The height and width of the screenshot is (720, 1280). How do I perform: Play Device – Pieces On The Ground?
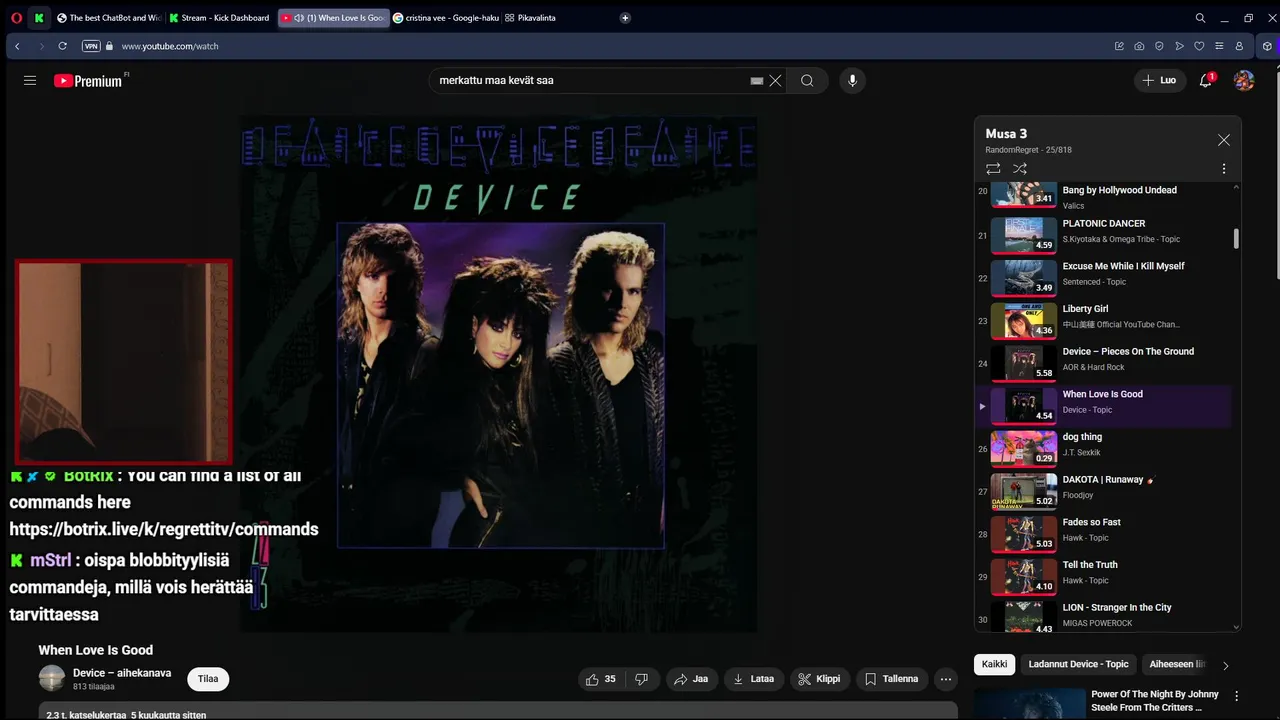point(1104,364)
